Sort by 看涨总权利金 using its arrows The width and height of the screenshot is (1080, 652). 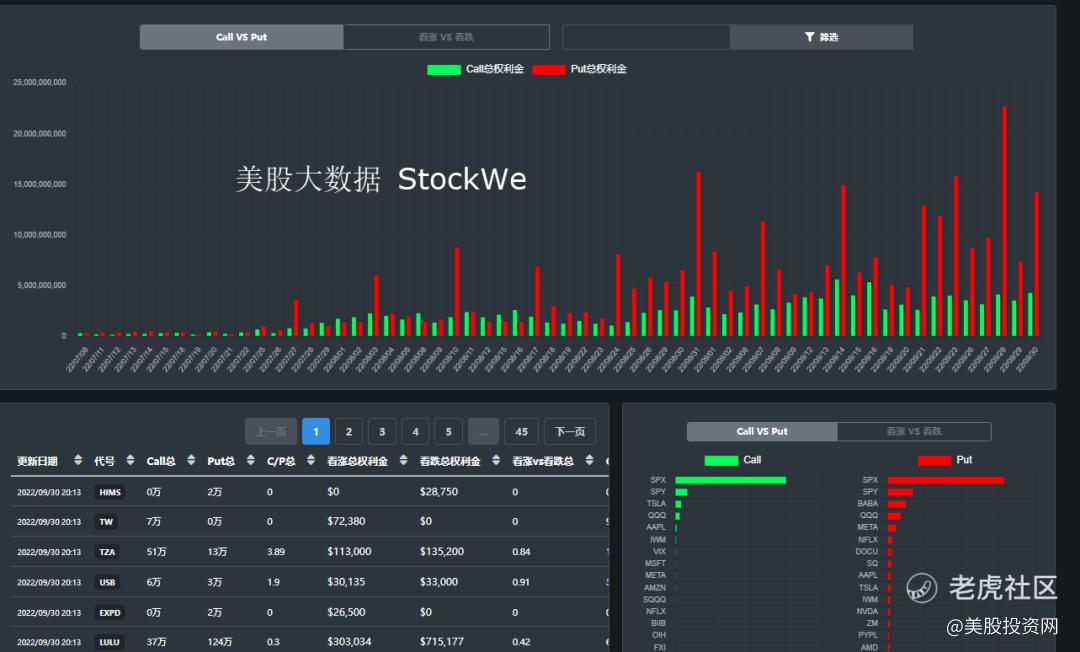click(x=404, y=460)
